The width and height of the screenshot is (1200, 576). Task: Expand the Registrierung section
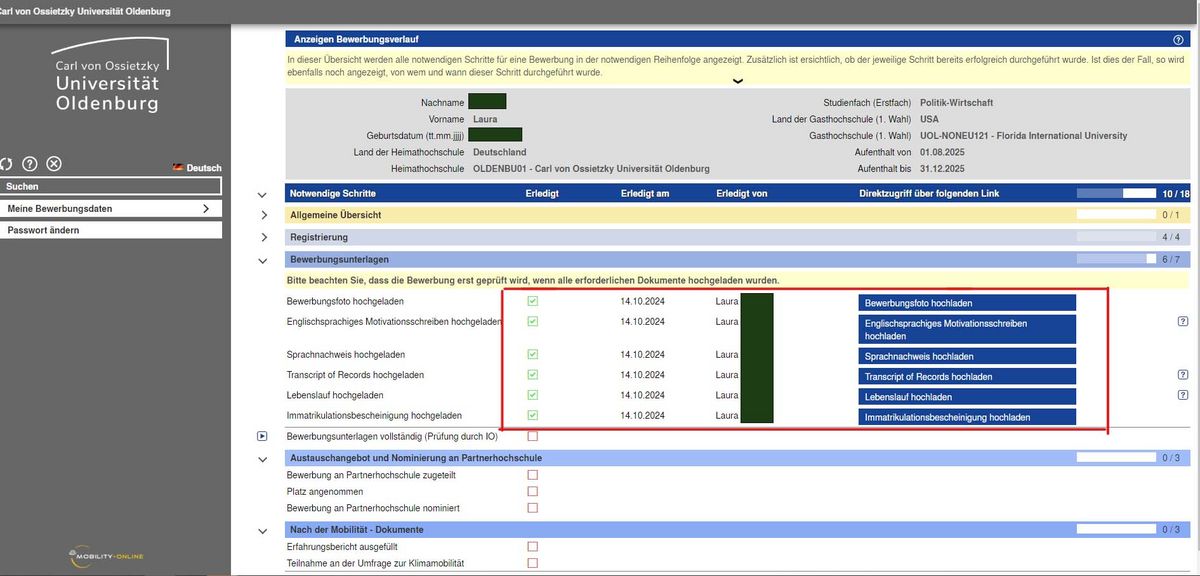point(264,237)
